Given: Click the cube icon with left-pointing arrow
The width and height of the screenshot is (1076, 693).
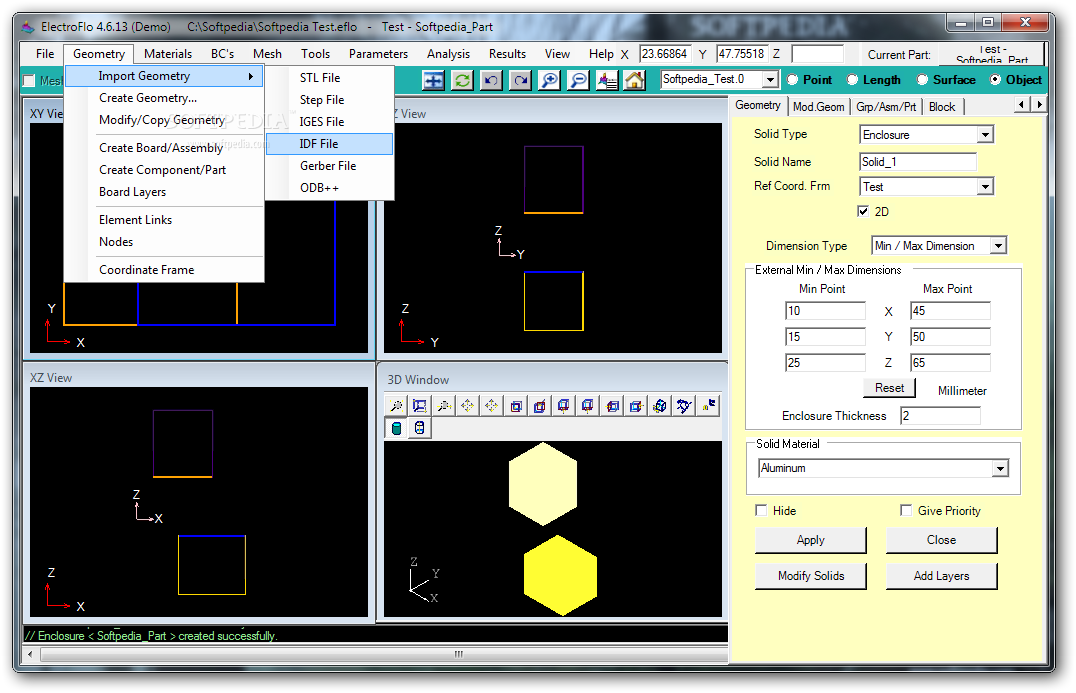Looking at the screenshot, I should coord(612,406).
